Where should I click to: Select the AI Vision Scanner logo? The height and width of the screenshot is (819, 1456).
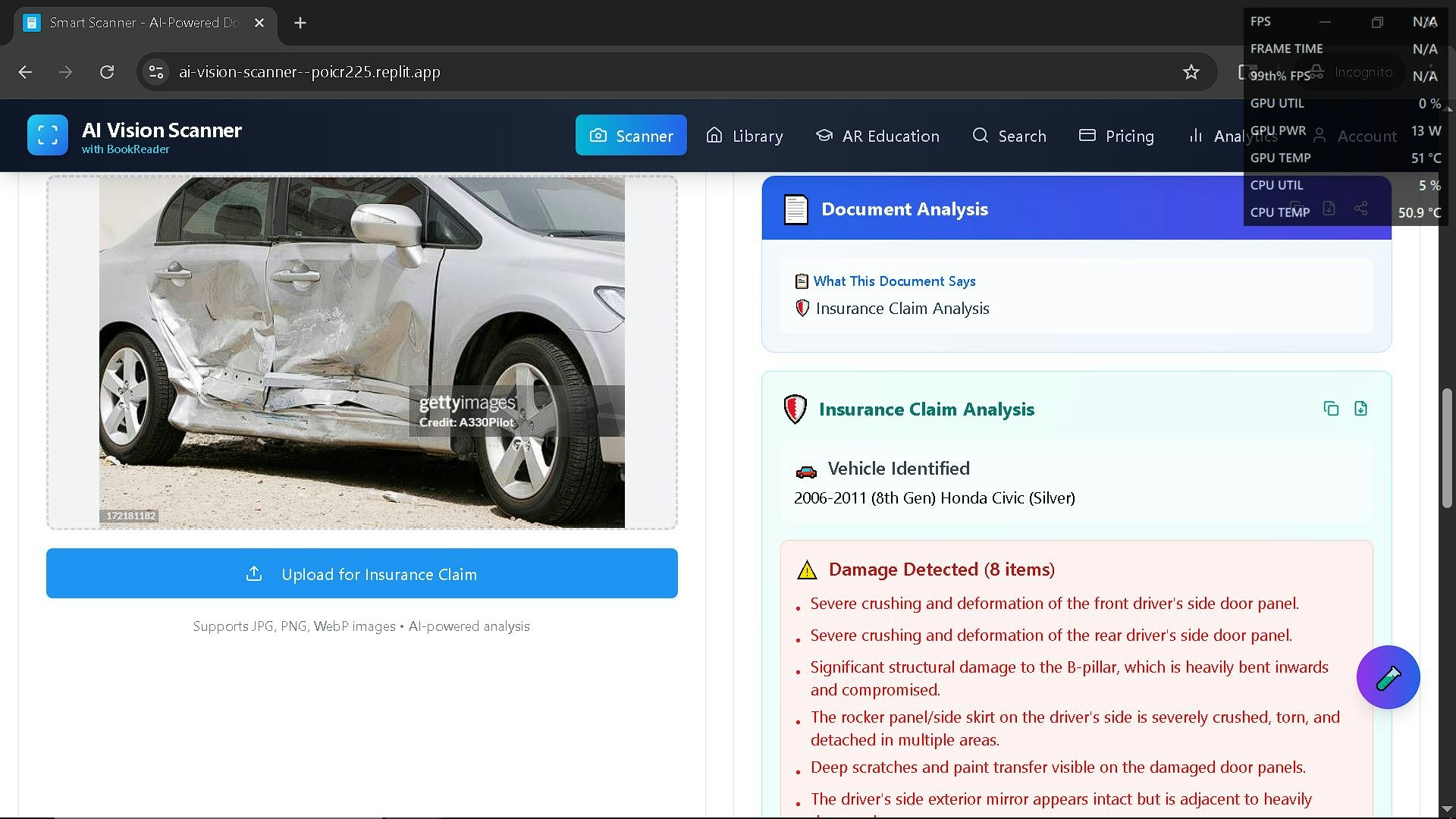[47, 134]
